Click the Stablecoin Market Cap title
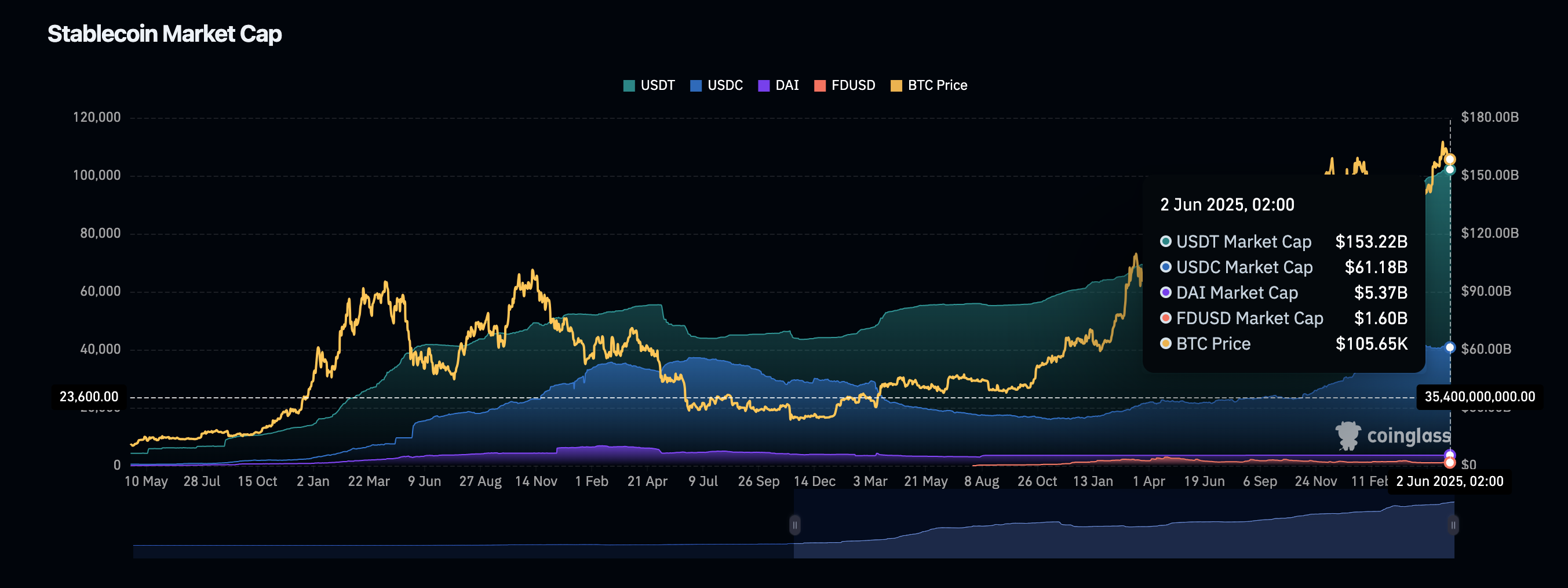1568x588 pixels. (165, 34)
